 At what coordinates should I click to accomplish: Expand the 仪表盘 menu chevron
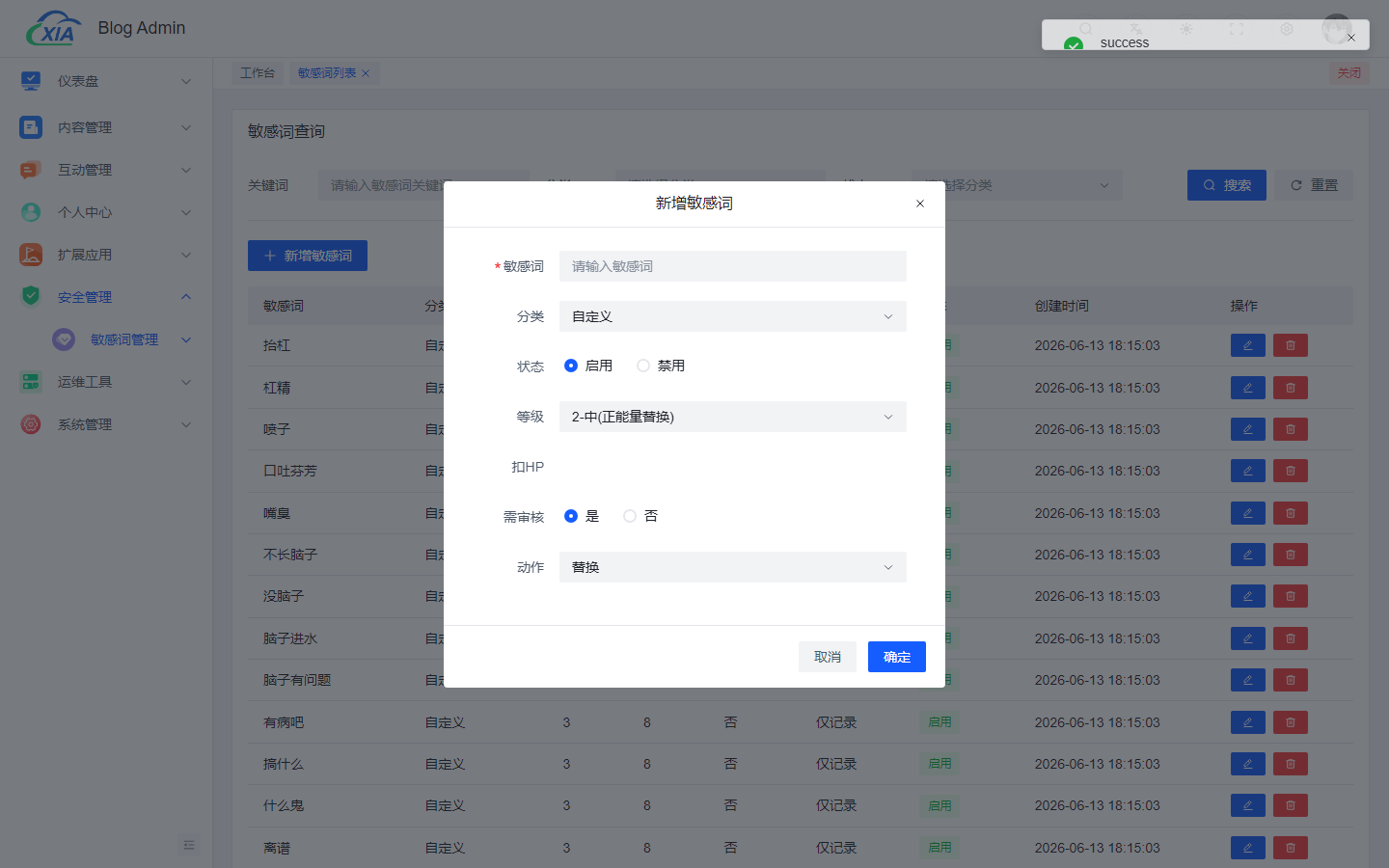coord(186,81)
